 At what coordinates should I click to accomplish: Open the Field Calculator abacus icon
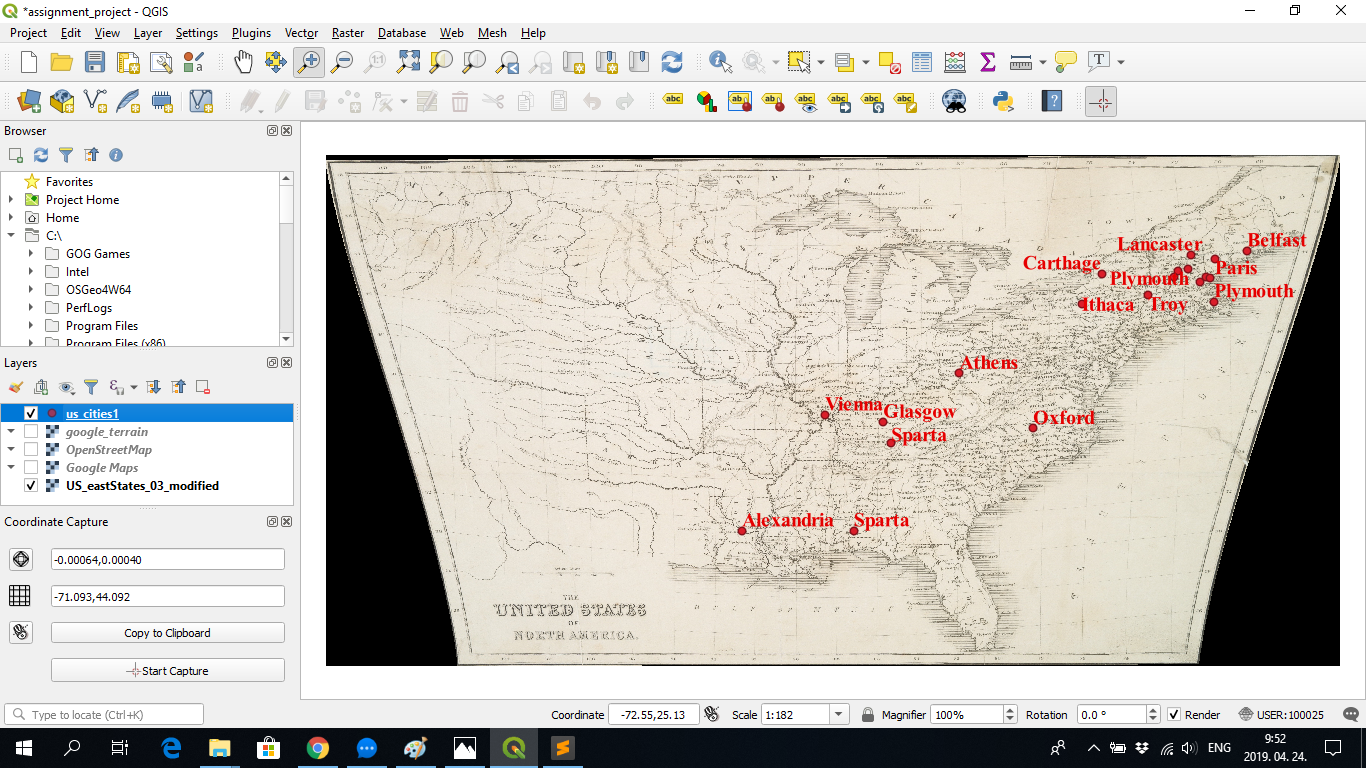955,62
